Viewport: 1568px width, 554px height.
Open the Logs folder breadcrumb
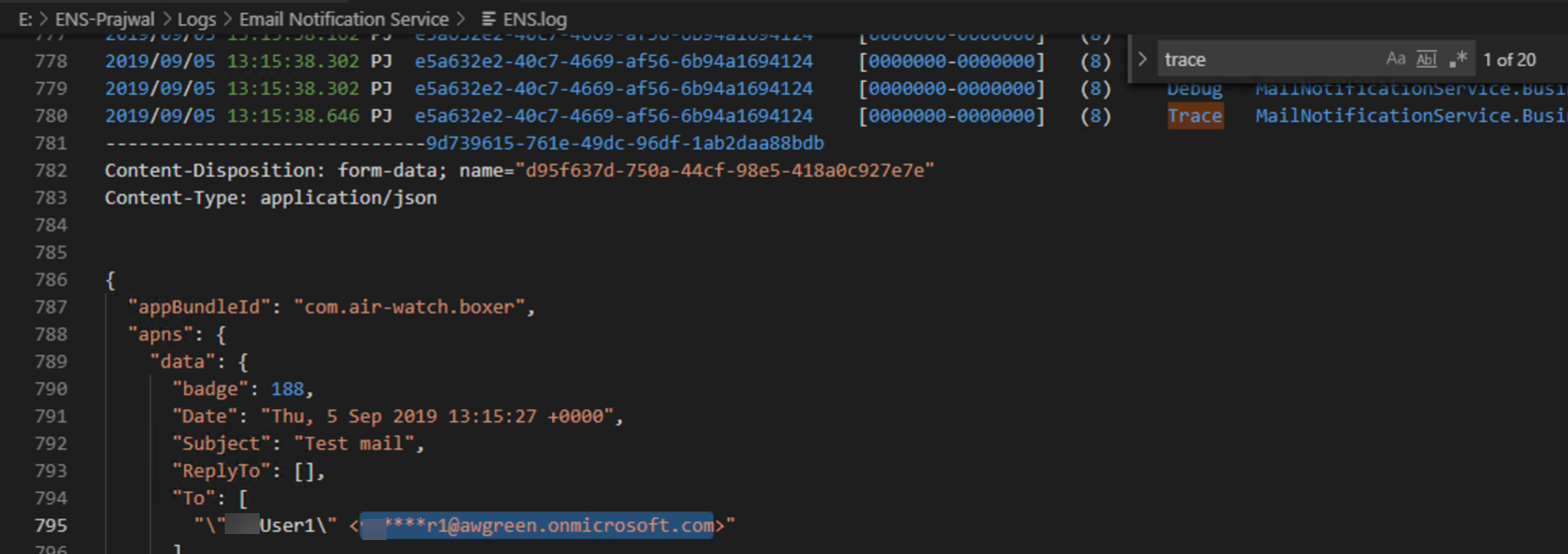click(196, 19)
